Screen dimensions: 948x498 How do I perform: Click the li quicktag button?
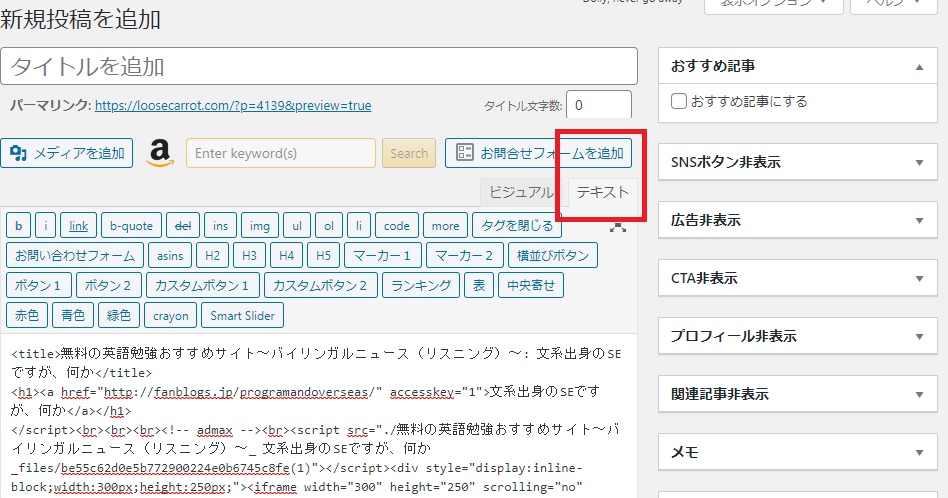click(x=359, y=225)
